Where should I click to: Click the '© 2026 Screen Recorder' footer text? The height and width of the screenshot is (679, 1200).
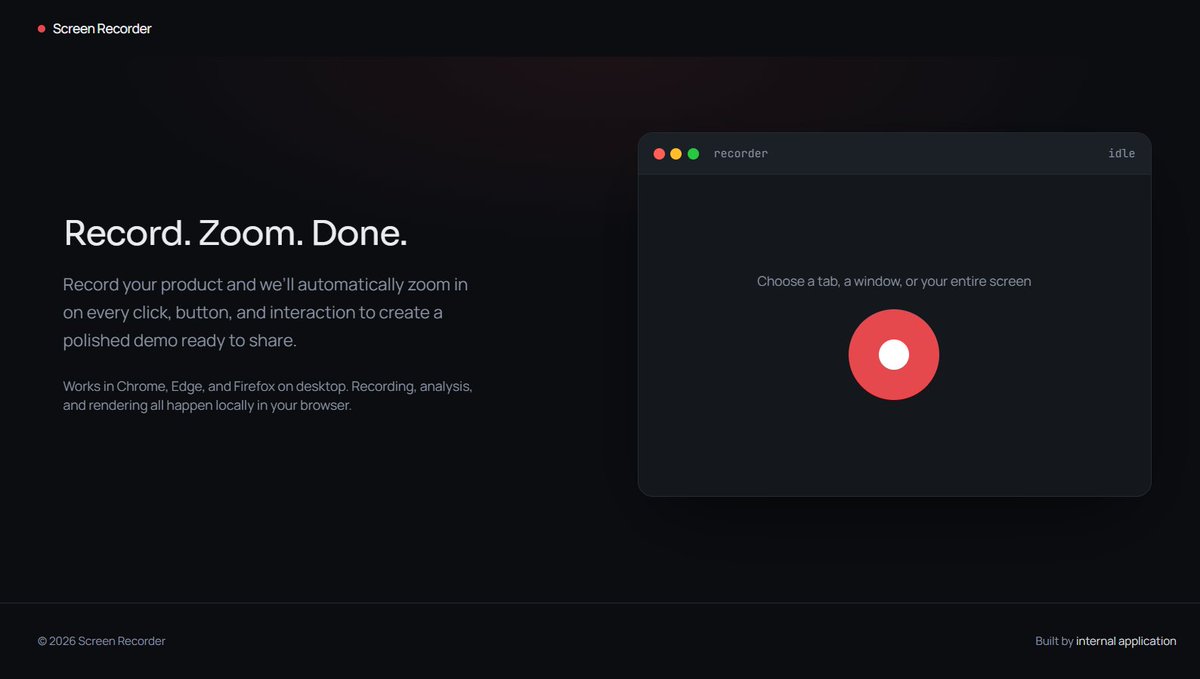(102, 641)
